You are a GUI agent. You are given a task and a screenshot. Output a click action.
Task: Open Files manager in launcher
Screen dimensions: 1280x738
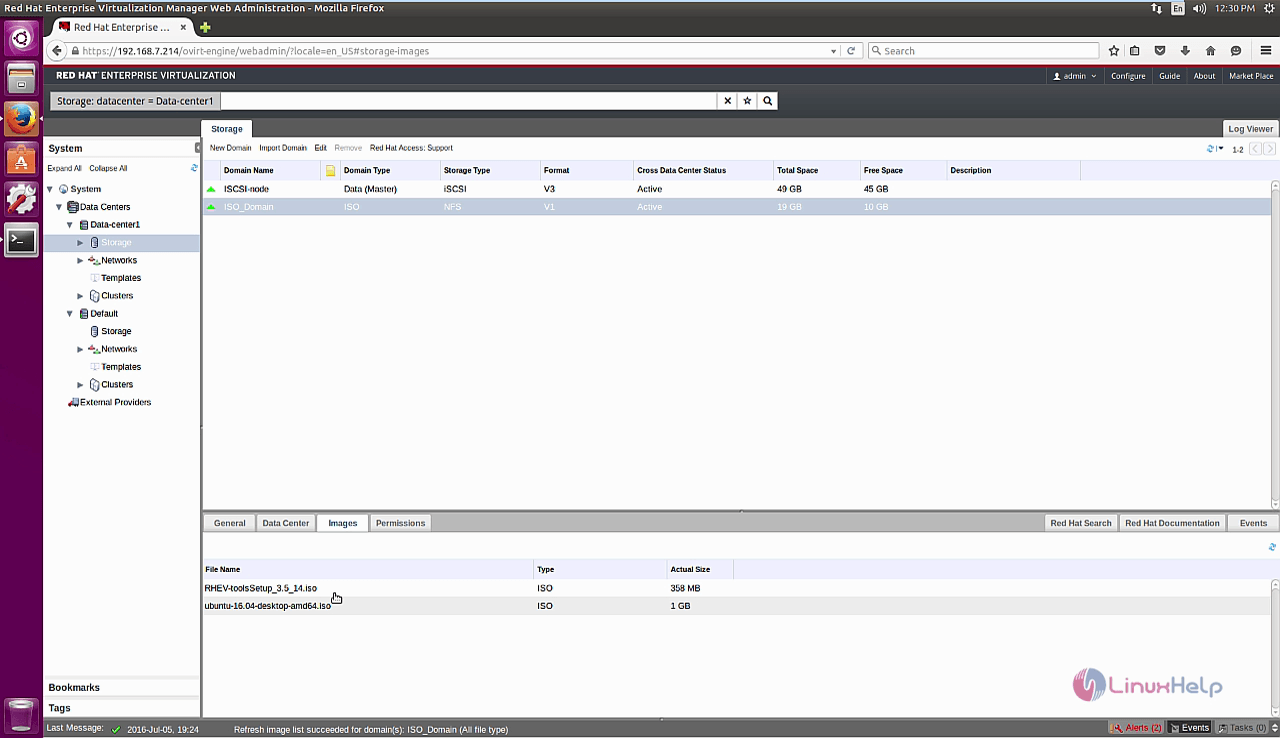(x=21, y=80)
